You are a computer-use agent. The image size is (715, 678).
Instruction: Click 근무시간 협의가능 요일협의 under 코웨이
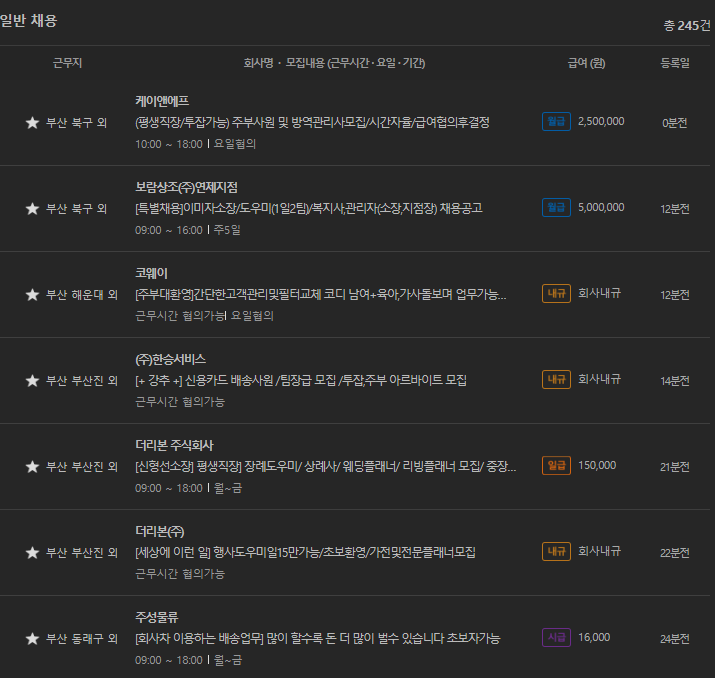(204, 316)
